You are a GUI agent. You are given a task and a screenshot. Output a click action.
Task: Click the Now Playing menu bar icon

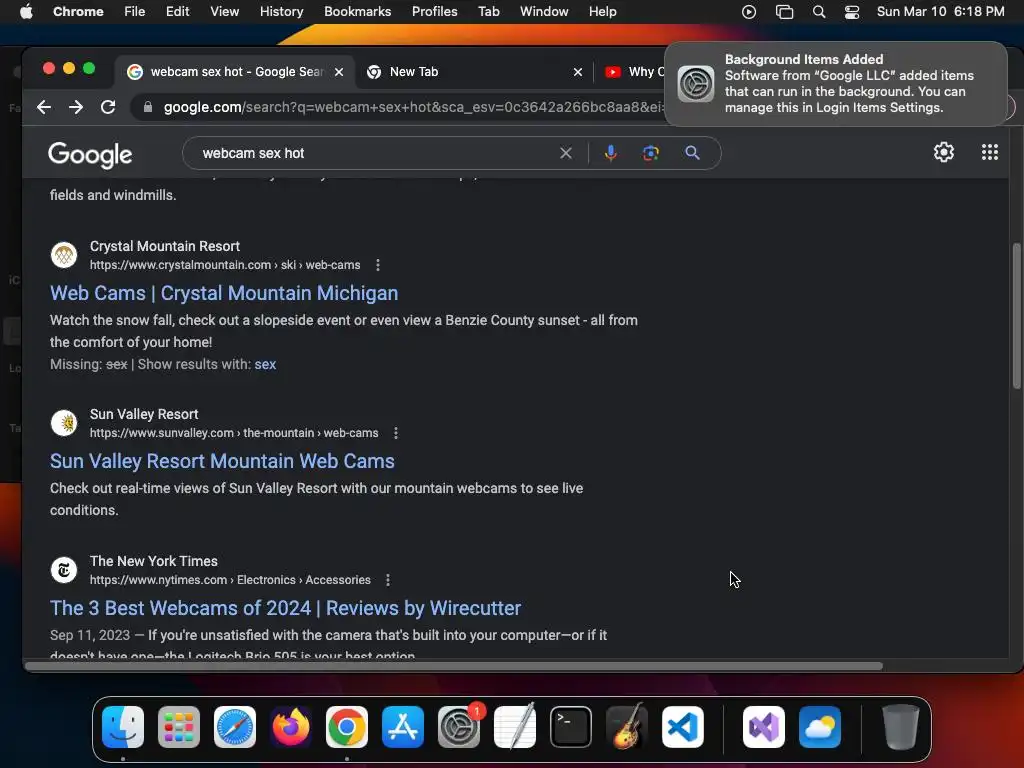click(749, 12)
